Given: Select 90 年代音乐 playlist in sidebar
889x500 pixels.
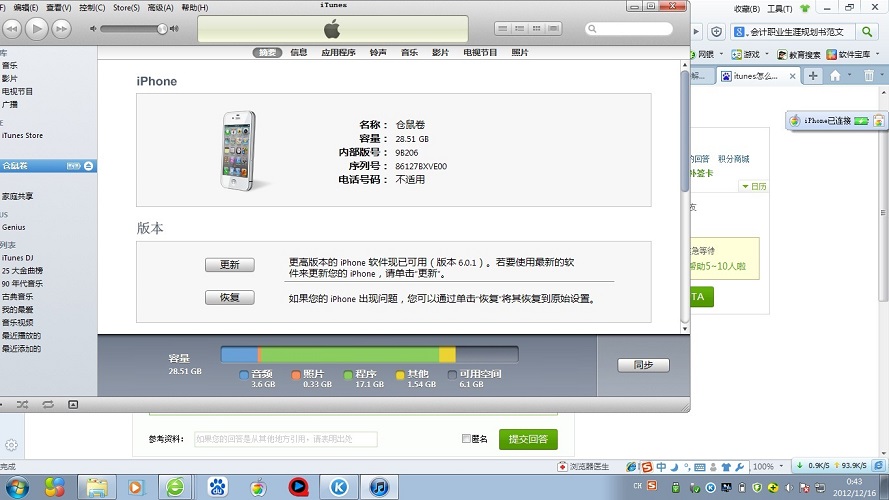Looking at the screenshot, I should pyautogui.click(x=22, y=283).
